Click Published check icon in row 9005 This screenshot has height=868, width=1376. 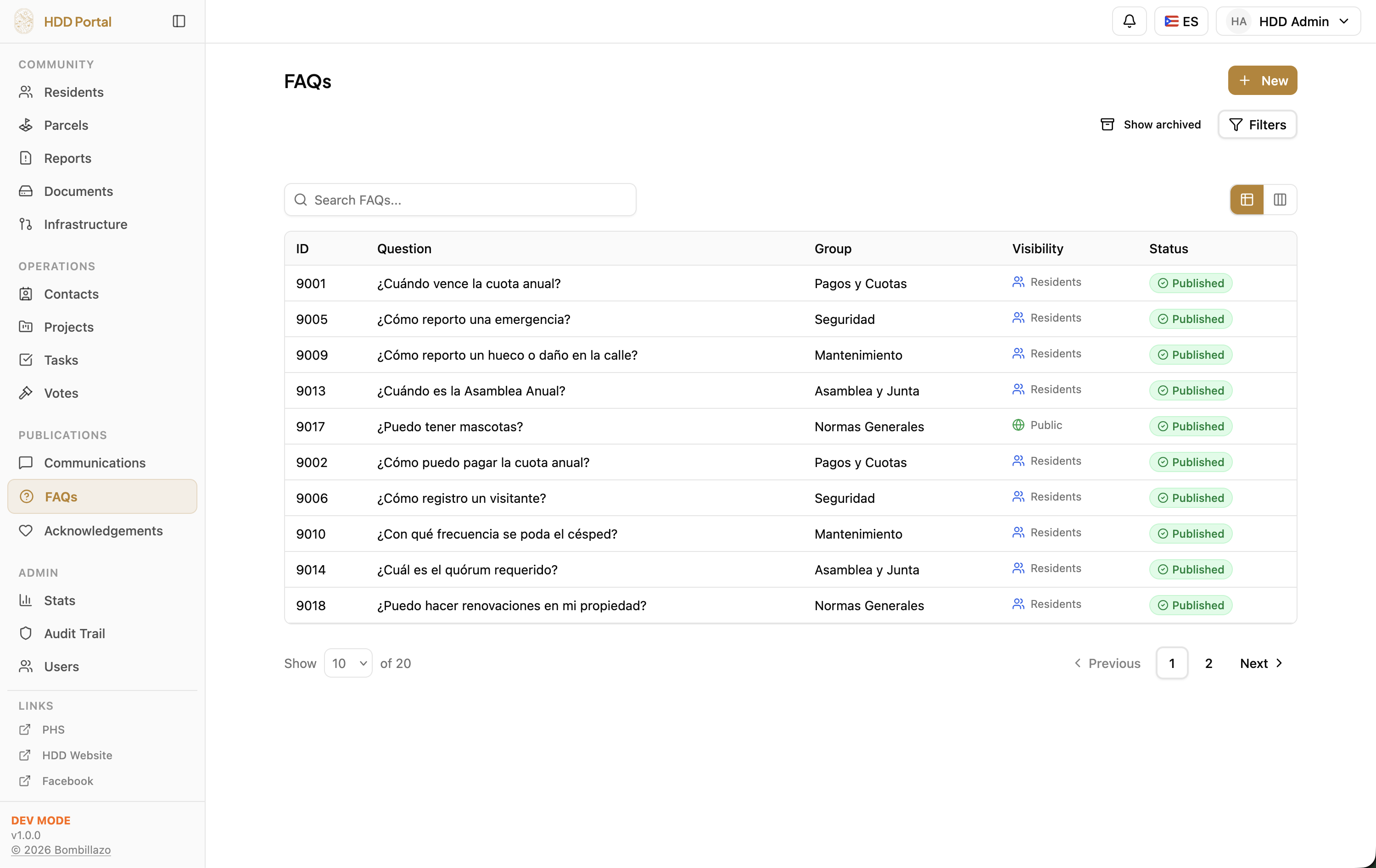[1163, 319]
